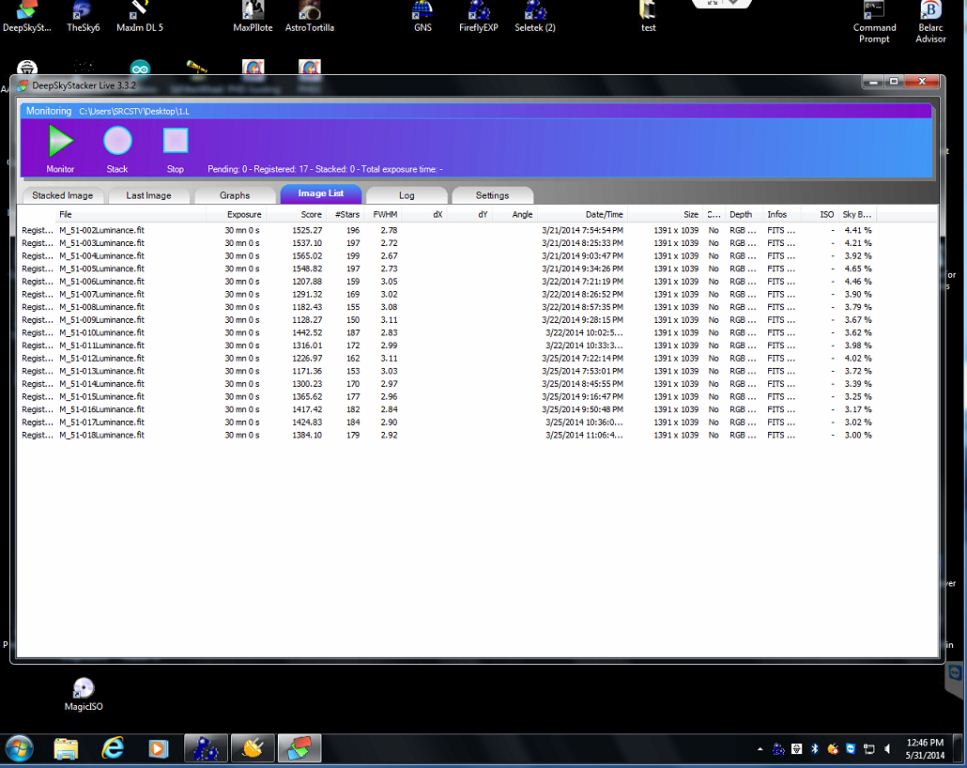Open the Stacked Image tab
The height and width of the screenshot is (768, 967).
point(62,196)
